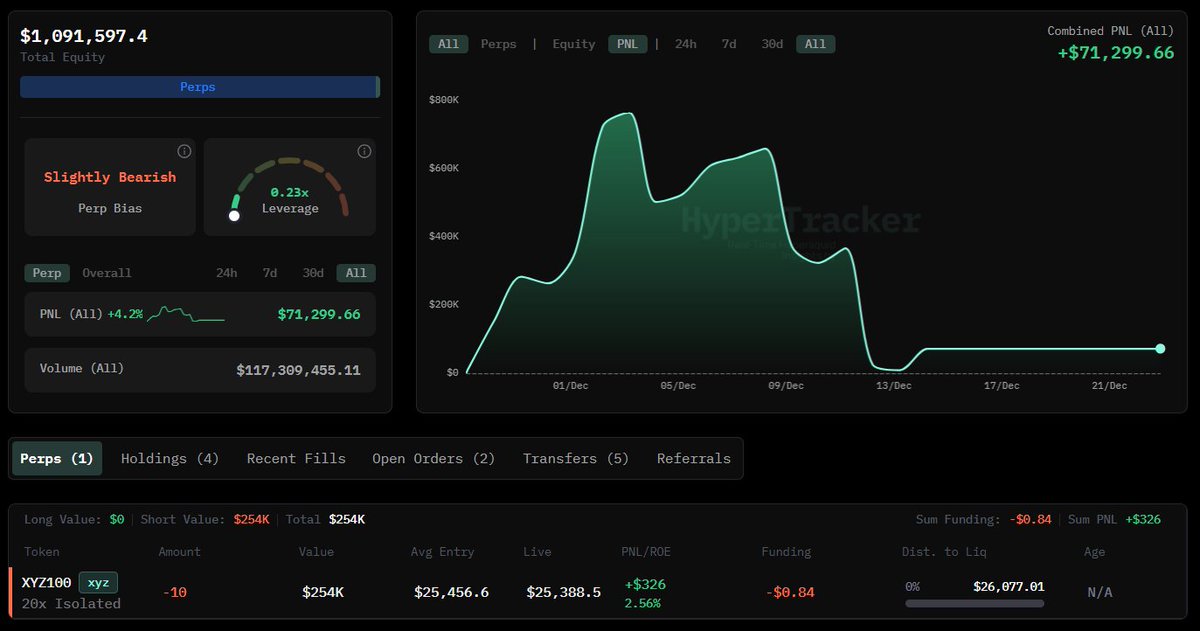Set chart time range to 7d

coord(729,44)
